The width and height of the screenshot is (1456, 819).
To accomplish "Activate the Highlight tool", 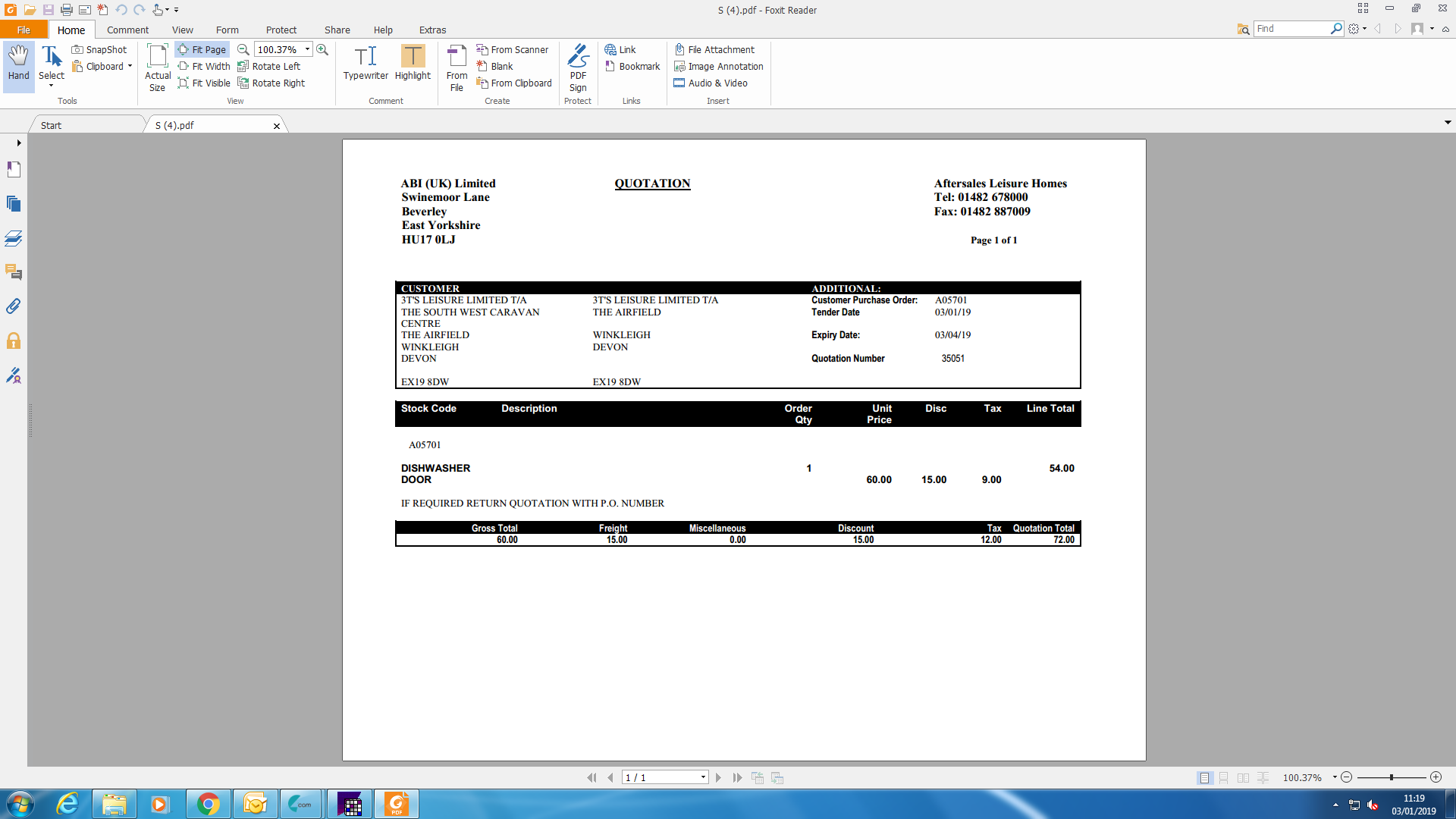I will pyautogui.click(x=413, y=63).
